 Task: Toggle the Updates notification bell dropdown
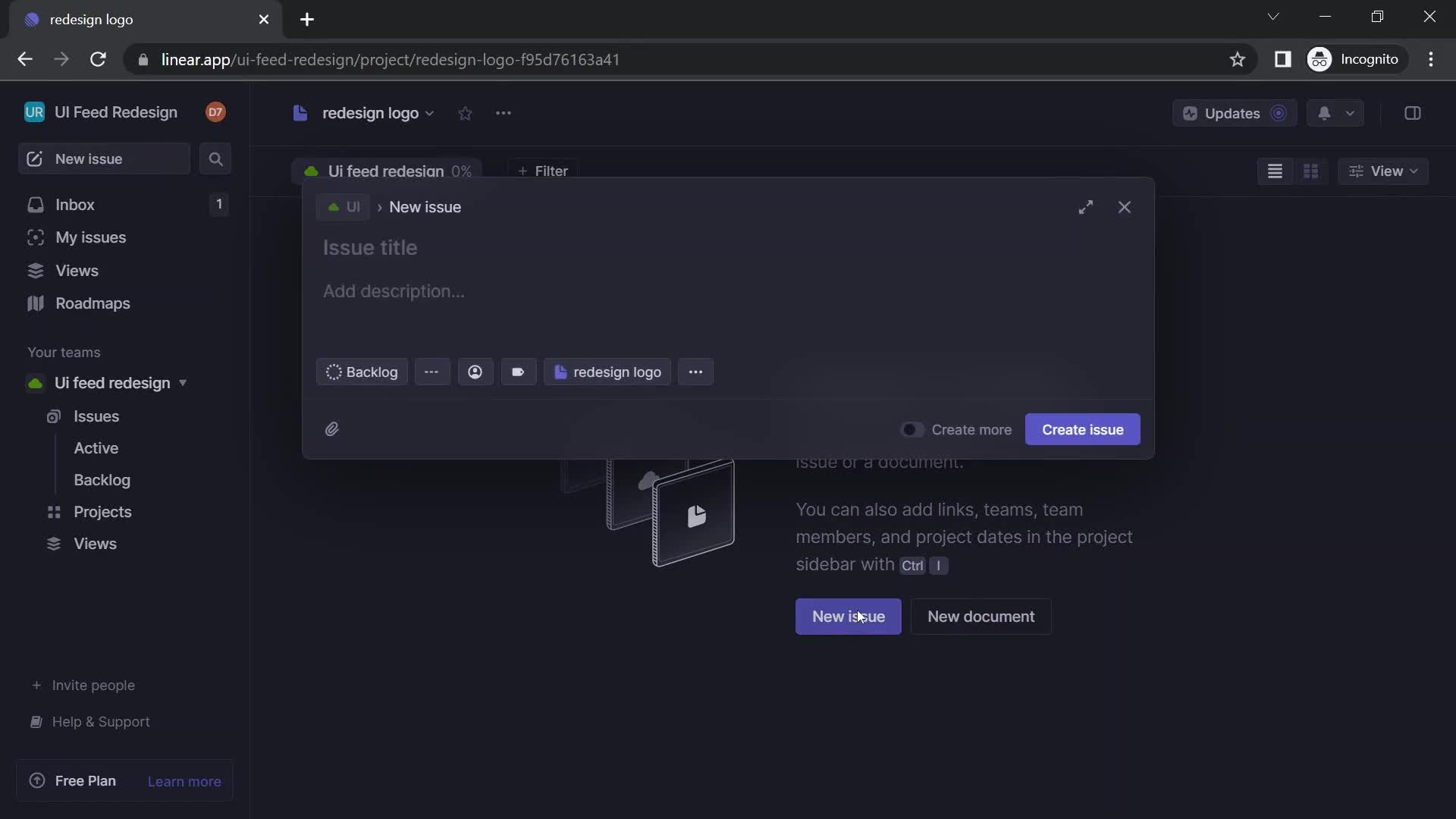coord(1350,113)
